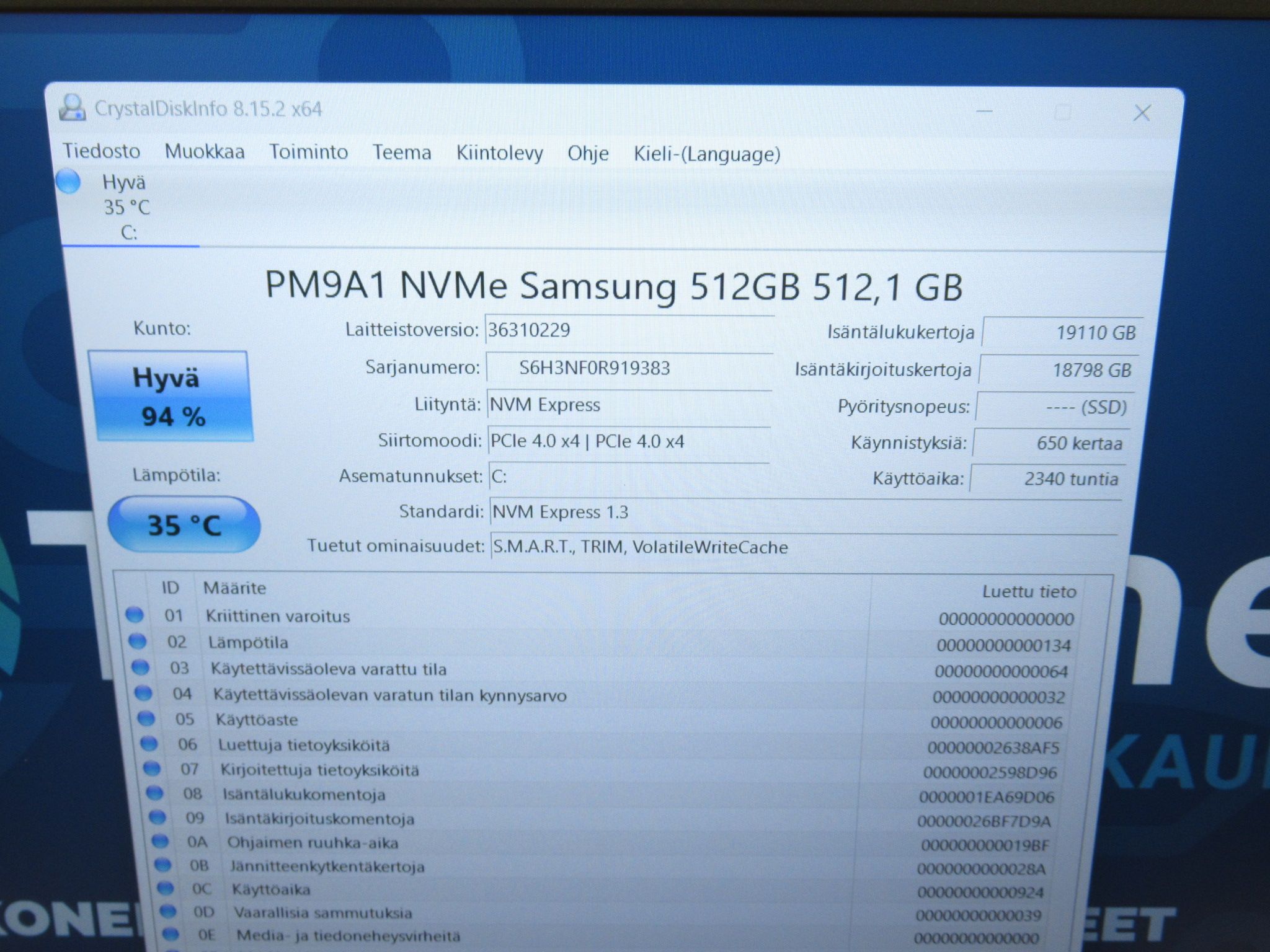This screenshot has height=952, width=1270.
Task: Open the Kieli-(Language) menu
Action: pyautogui.click(x=707, y=154)
